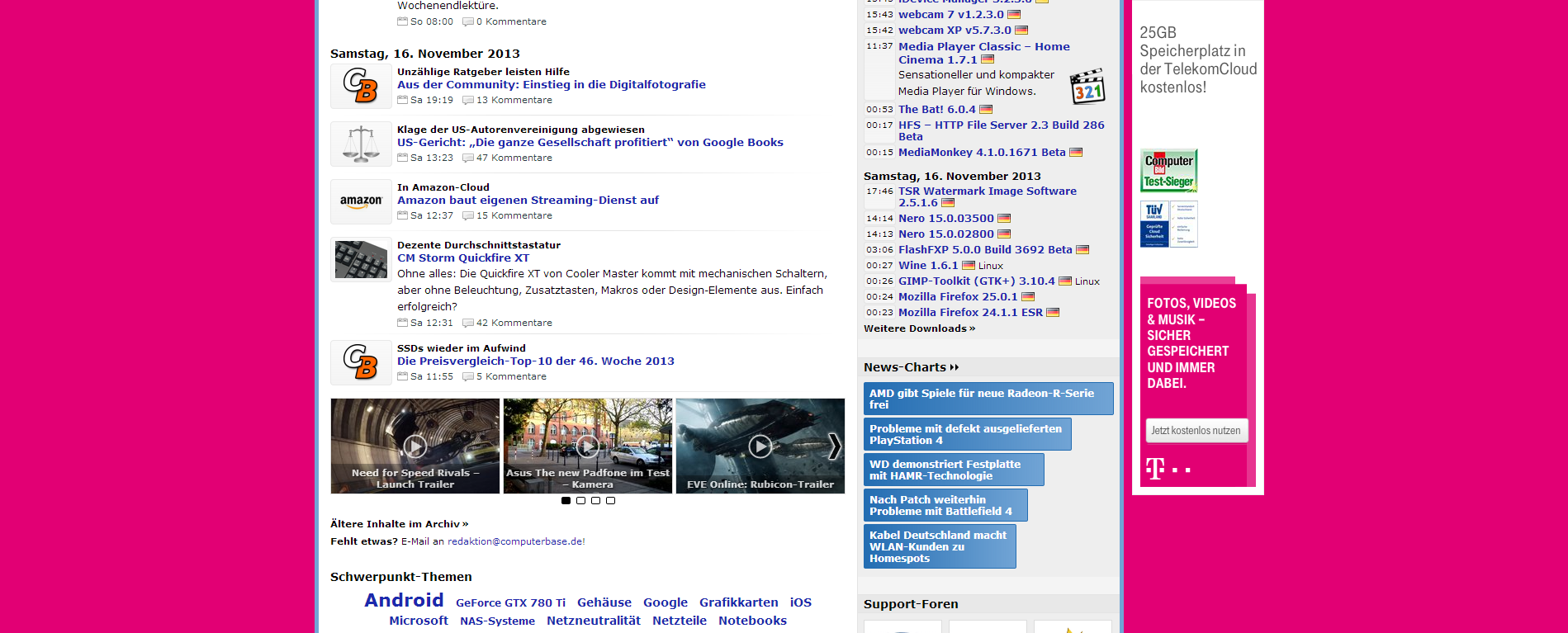The height and width of the screenshot is (633, 1568).
Task: Open the Netzneutralität topic tag
Action: pos(594,621)
